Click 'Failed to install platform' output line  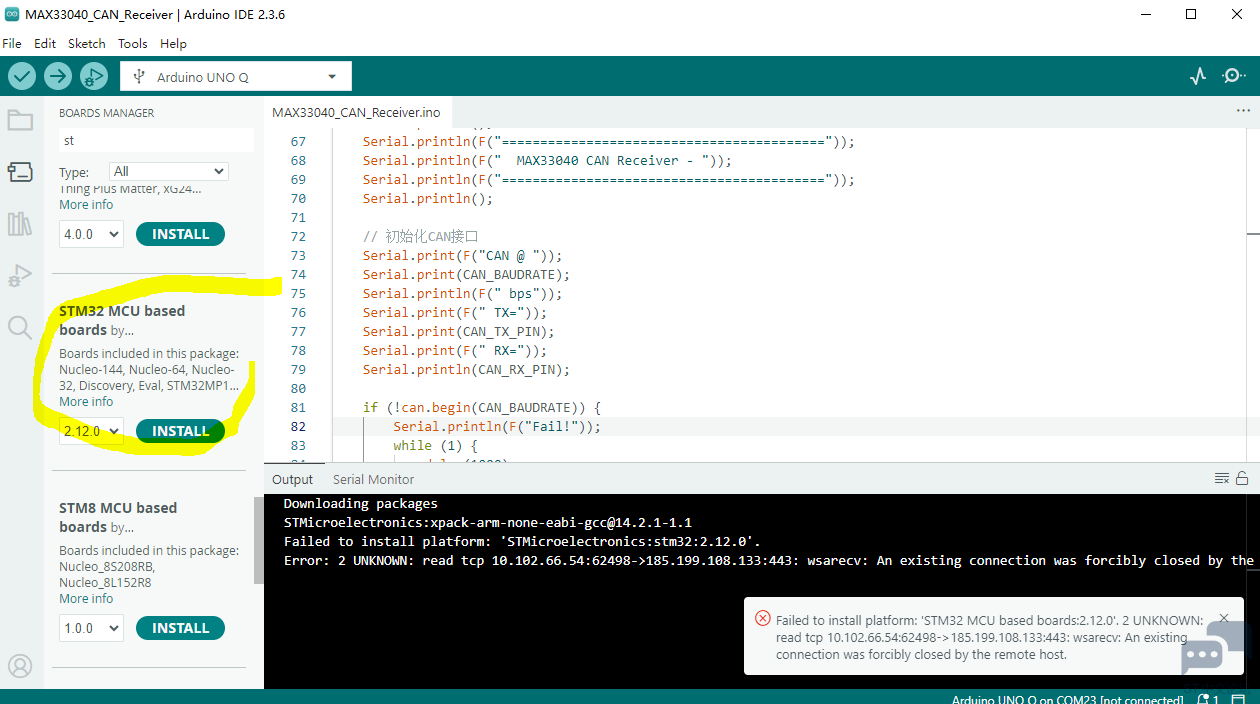523,541
